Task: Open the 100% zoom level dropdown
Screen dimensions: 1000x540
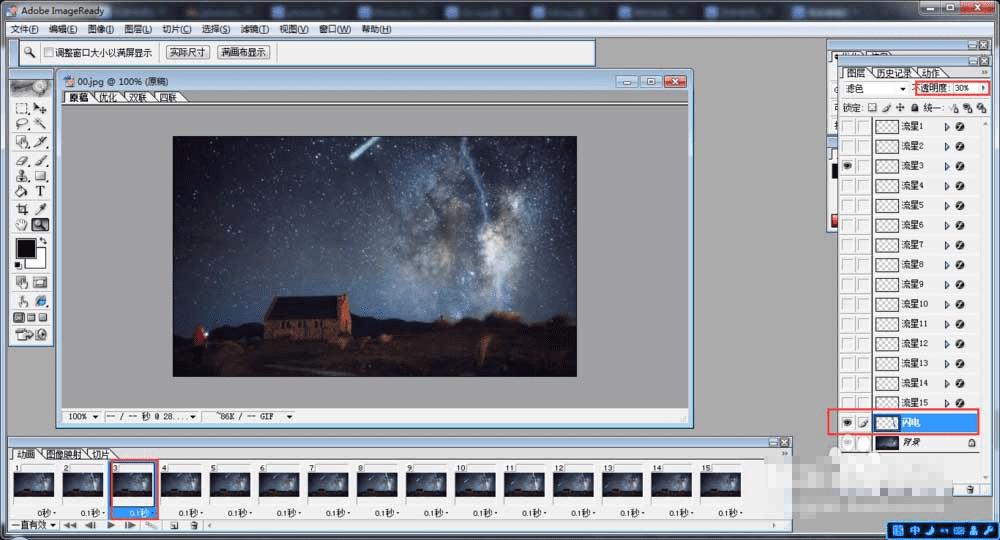Action: 95,416
